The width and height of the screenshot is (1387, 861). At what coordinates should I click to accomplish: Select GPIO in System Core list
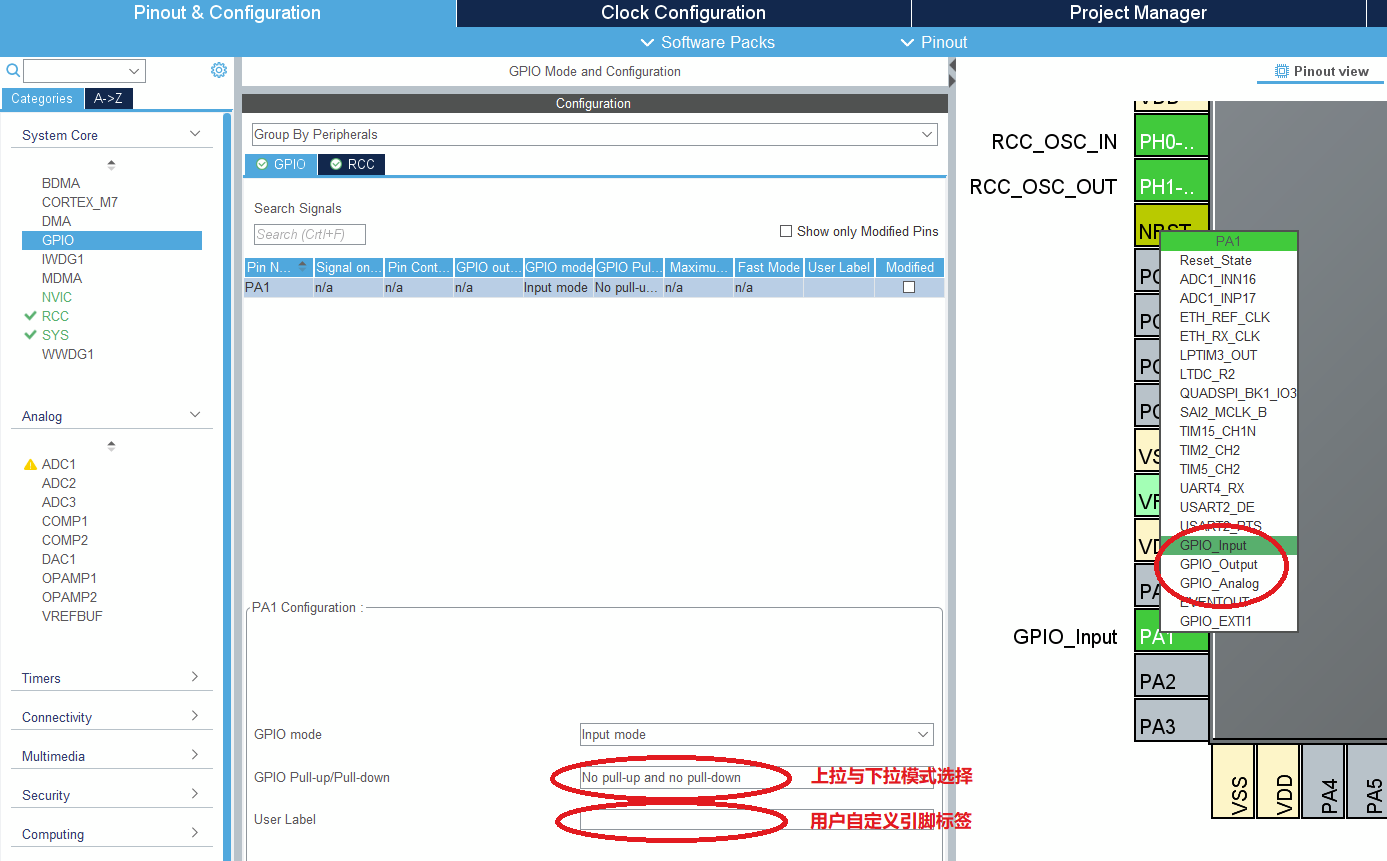point(112,240)
